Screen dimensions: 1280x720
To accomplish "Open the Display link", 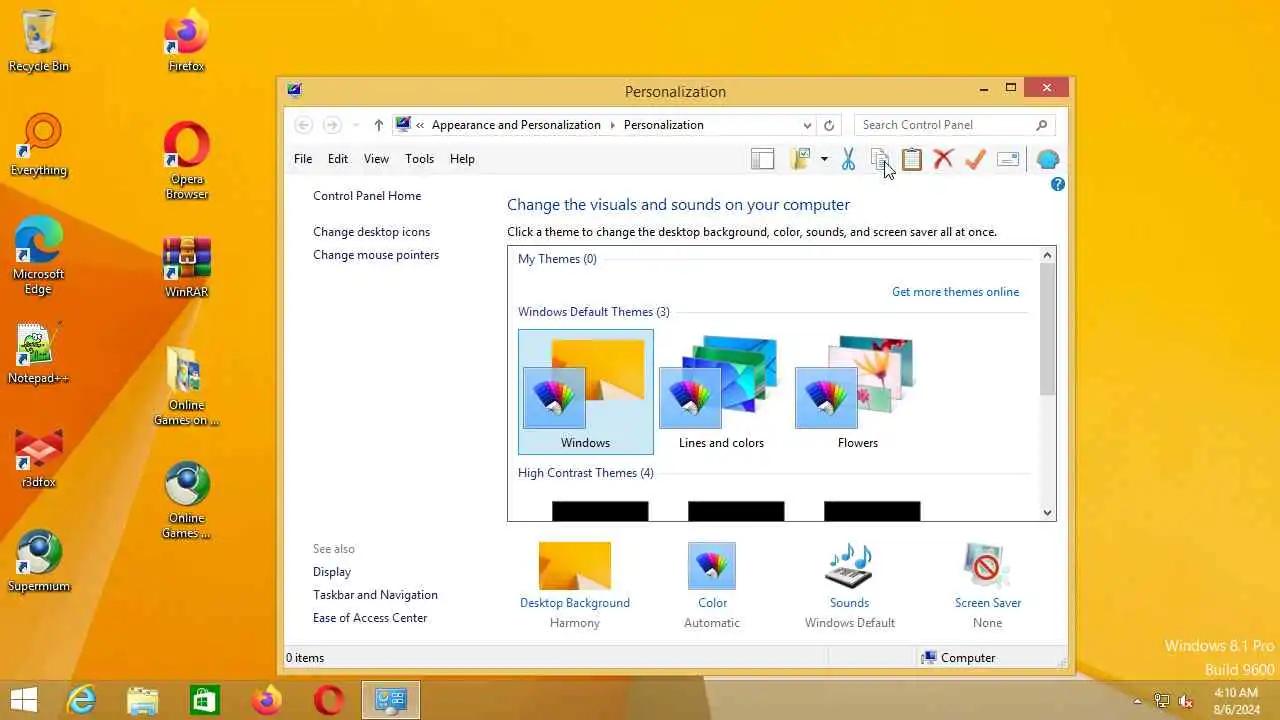I will click(x=332, y=572).
